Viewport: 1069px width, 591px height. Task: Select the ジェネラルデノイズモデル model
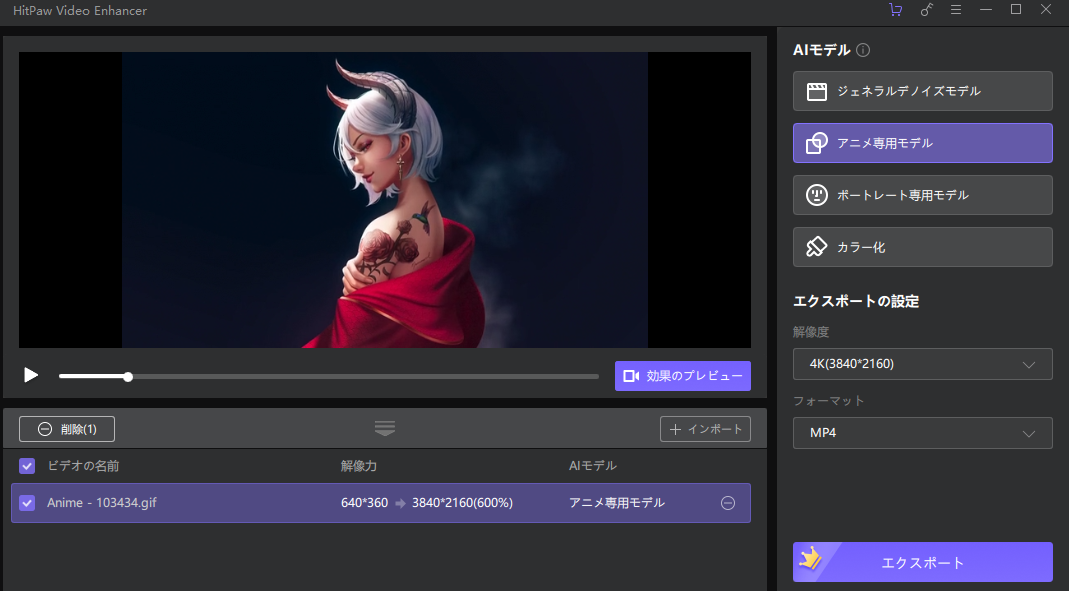coord(922,91)
